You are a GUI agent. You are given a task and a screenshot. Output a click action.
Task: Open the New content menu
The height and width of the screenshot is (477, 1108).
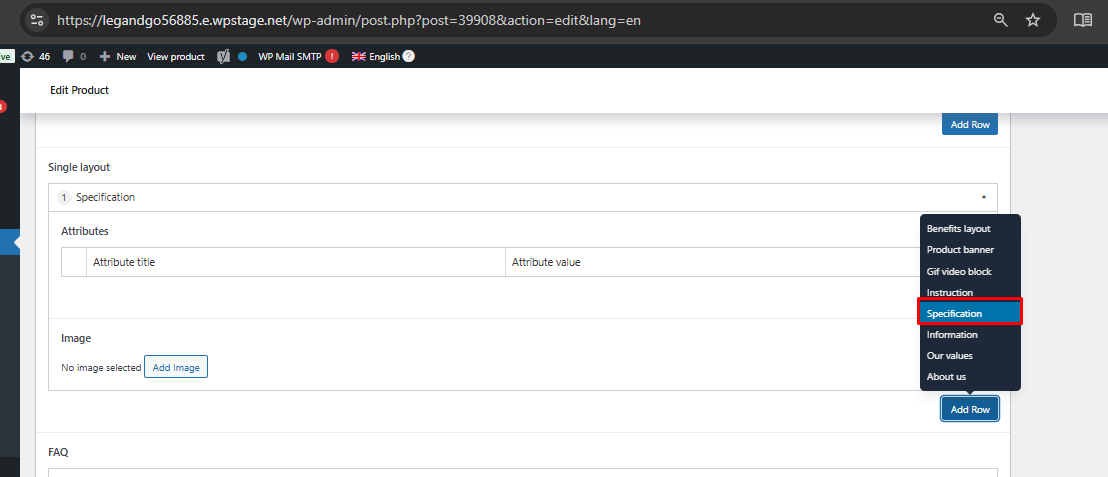118,57
